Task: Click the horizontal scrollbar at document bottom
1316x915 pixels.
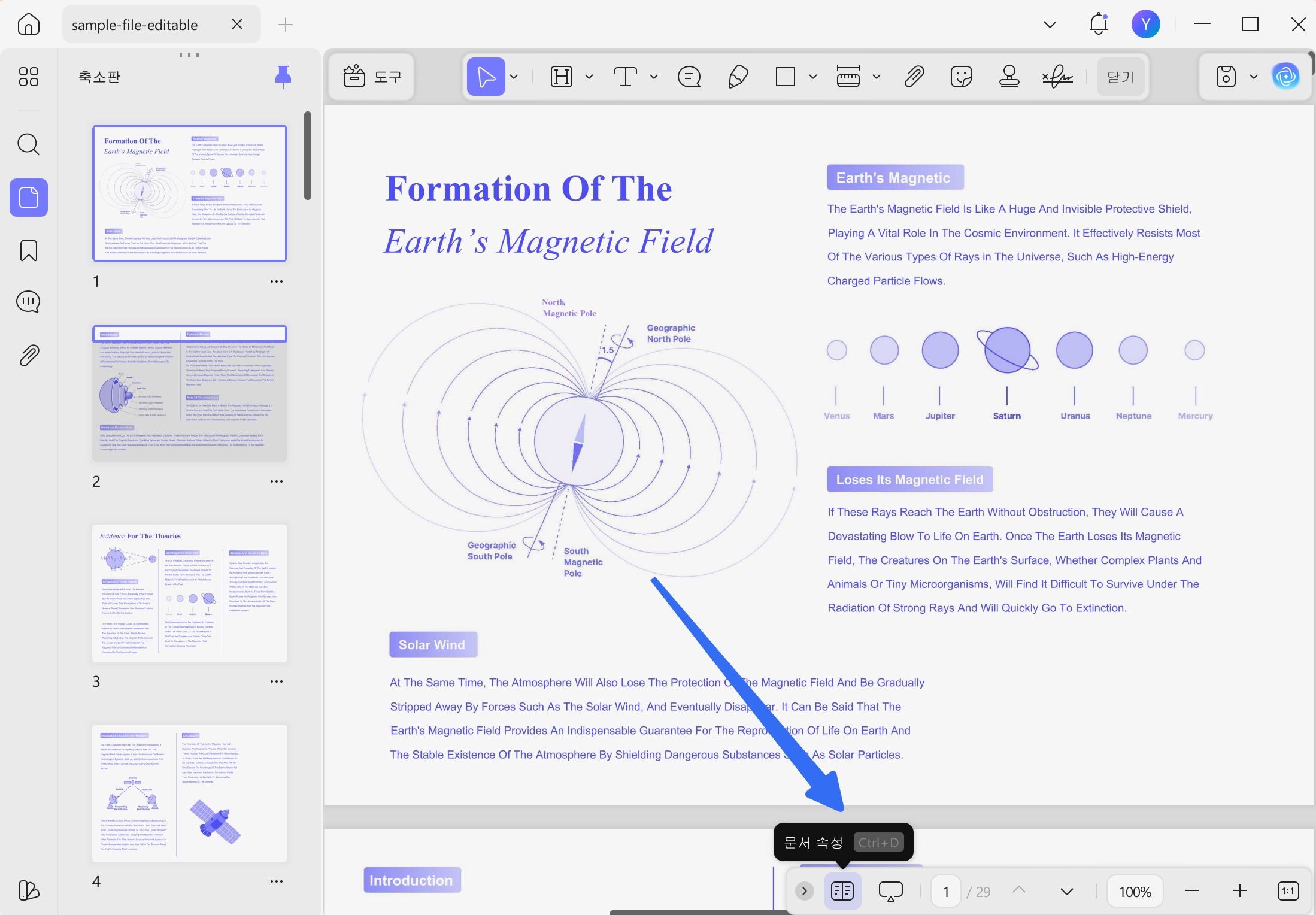Action: (x=698, y=912)
